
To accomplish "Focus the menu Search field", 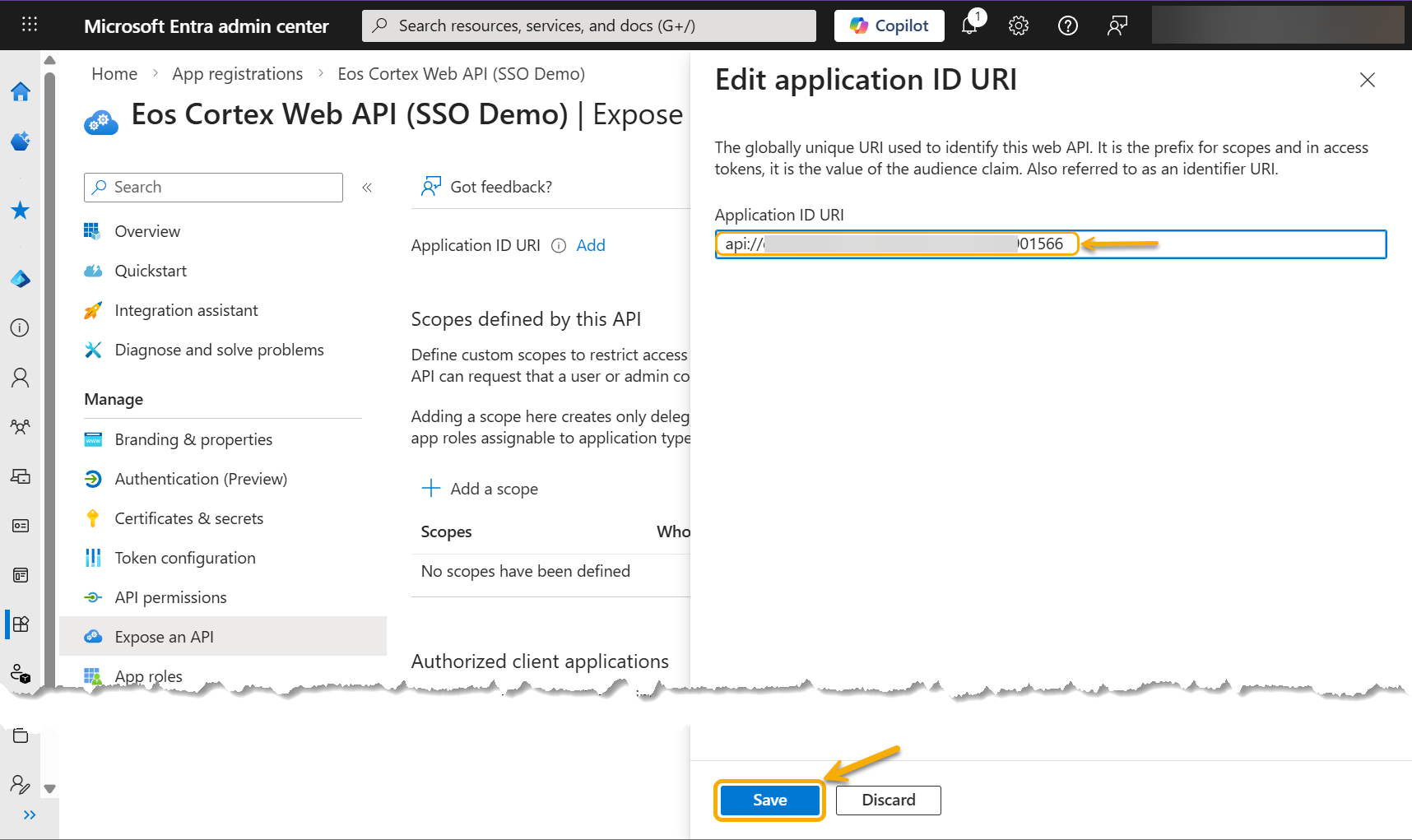I will pyautogui.click(x=213, y=188).
